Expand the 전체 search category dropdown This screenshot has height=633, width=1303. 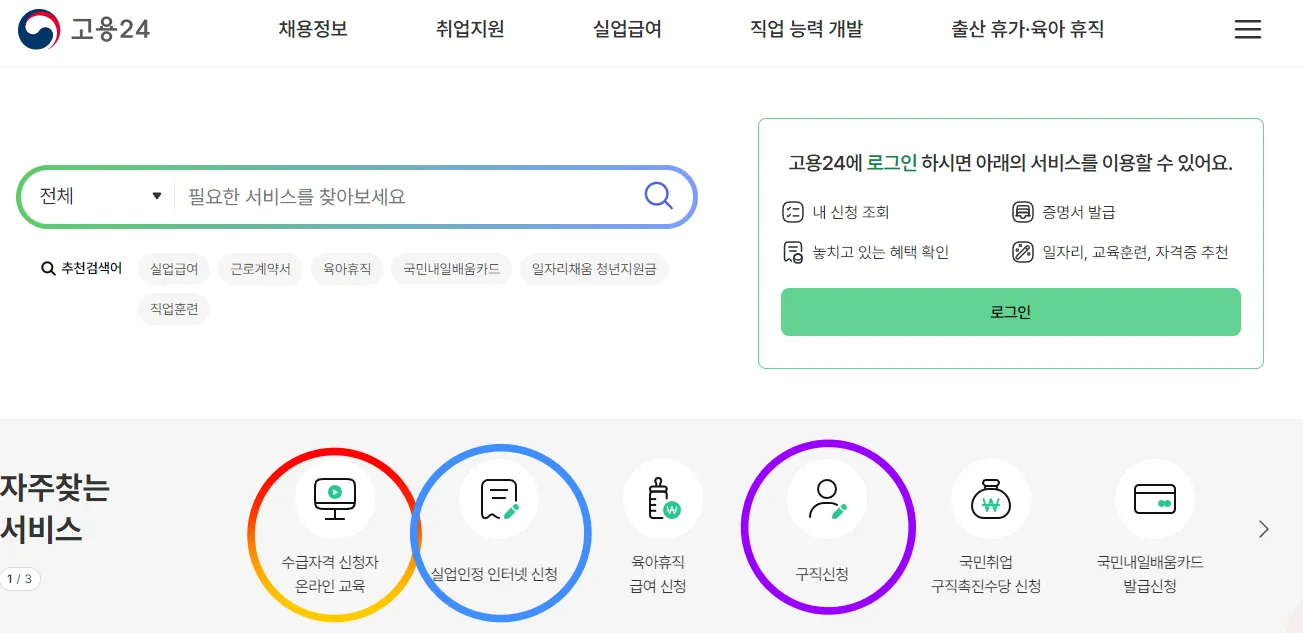pyautogui.click(x=97, y=196)
